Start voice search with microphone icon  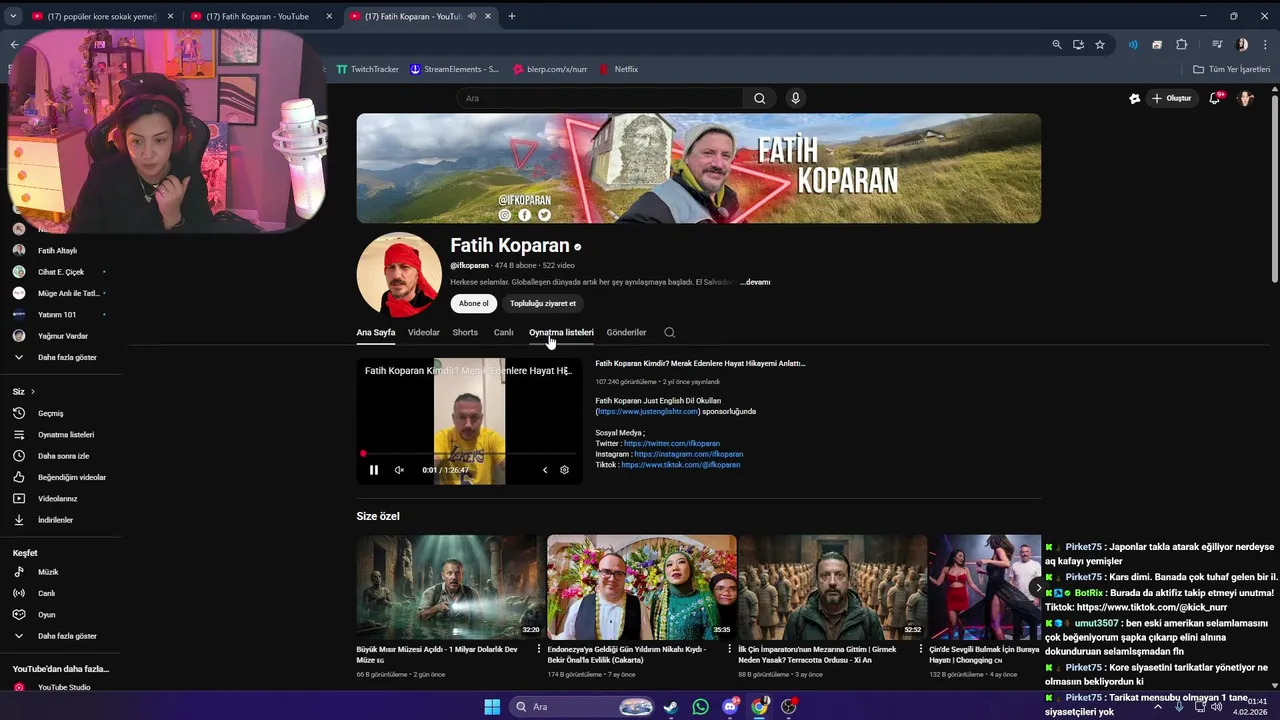[795, 98]
